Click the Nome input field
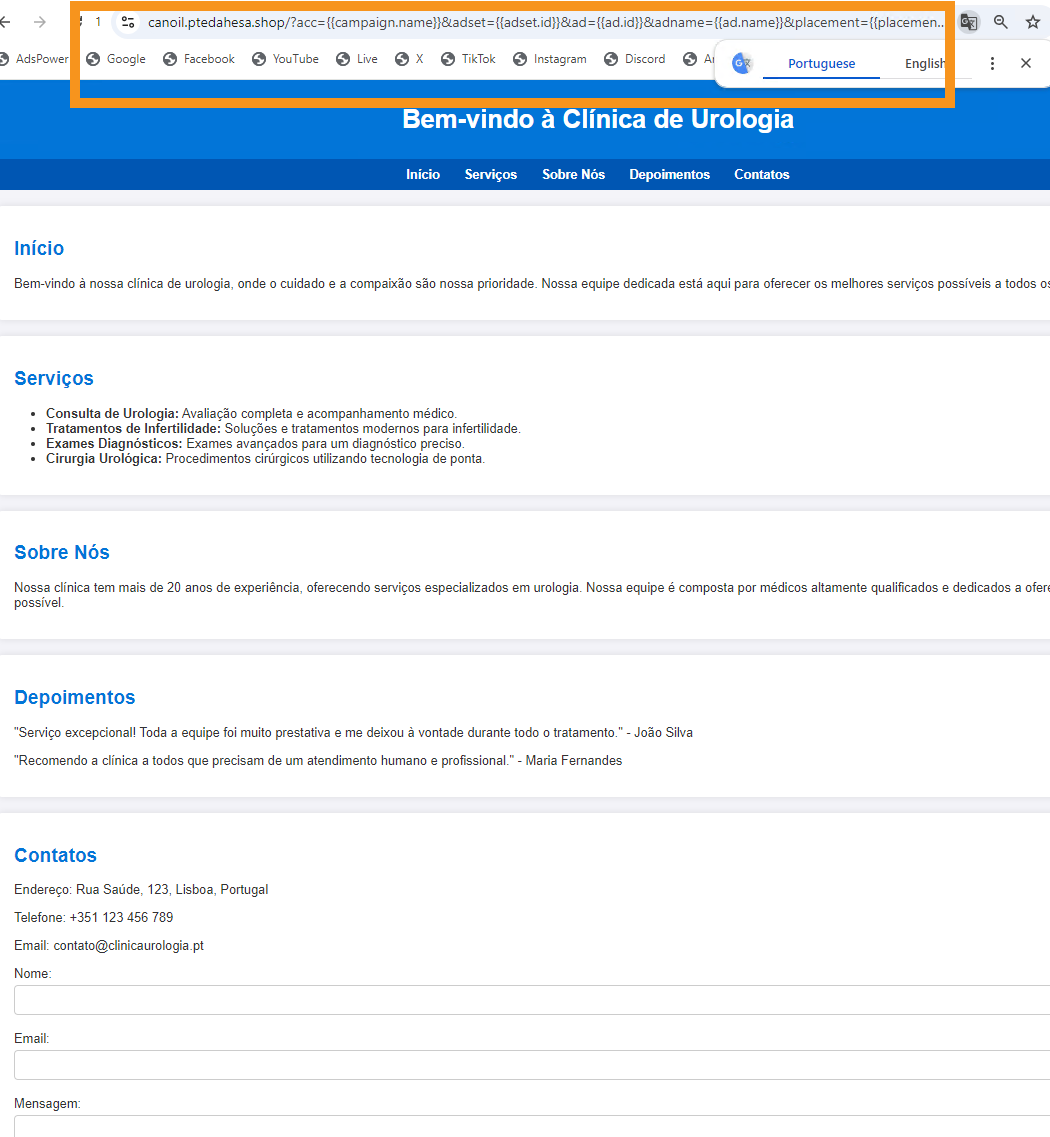 tap(532, 1000)
